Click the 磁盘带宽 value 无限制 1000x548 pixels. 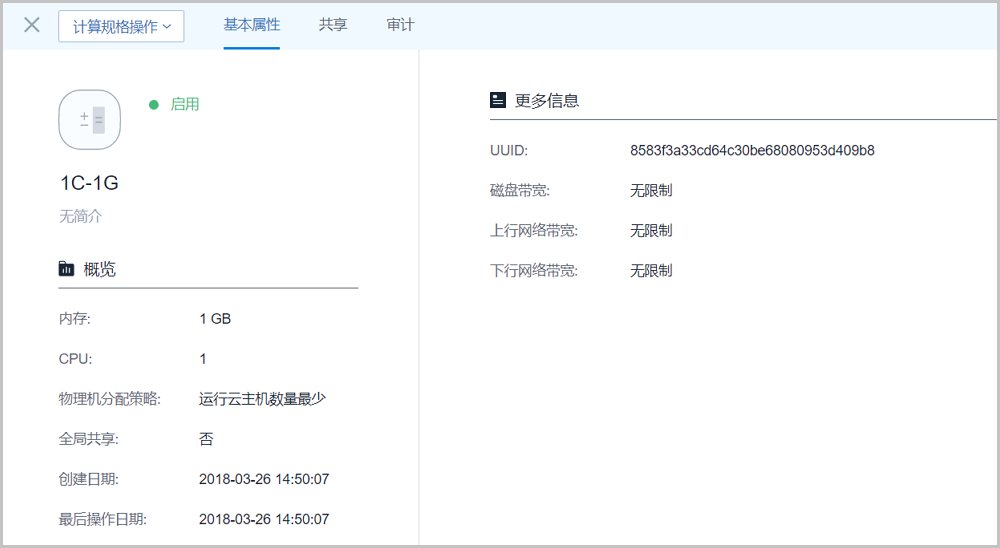(x=651, y=190)
